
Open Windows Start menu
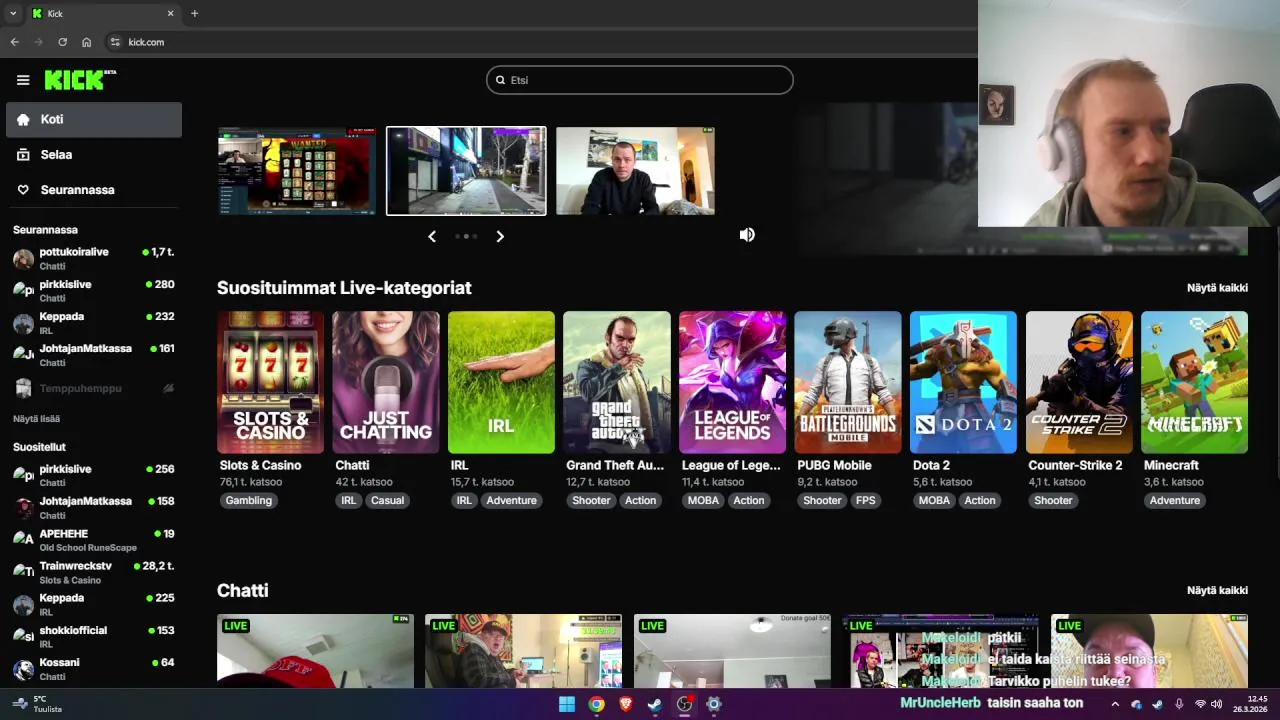567,704
